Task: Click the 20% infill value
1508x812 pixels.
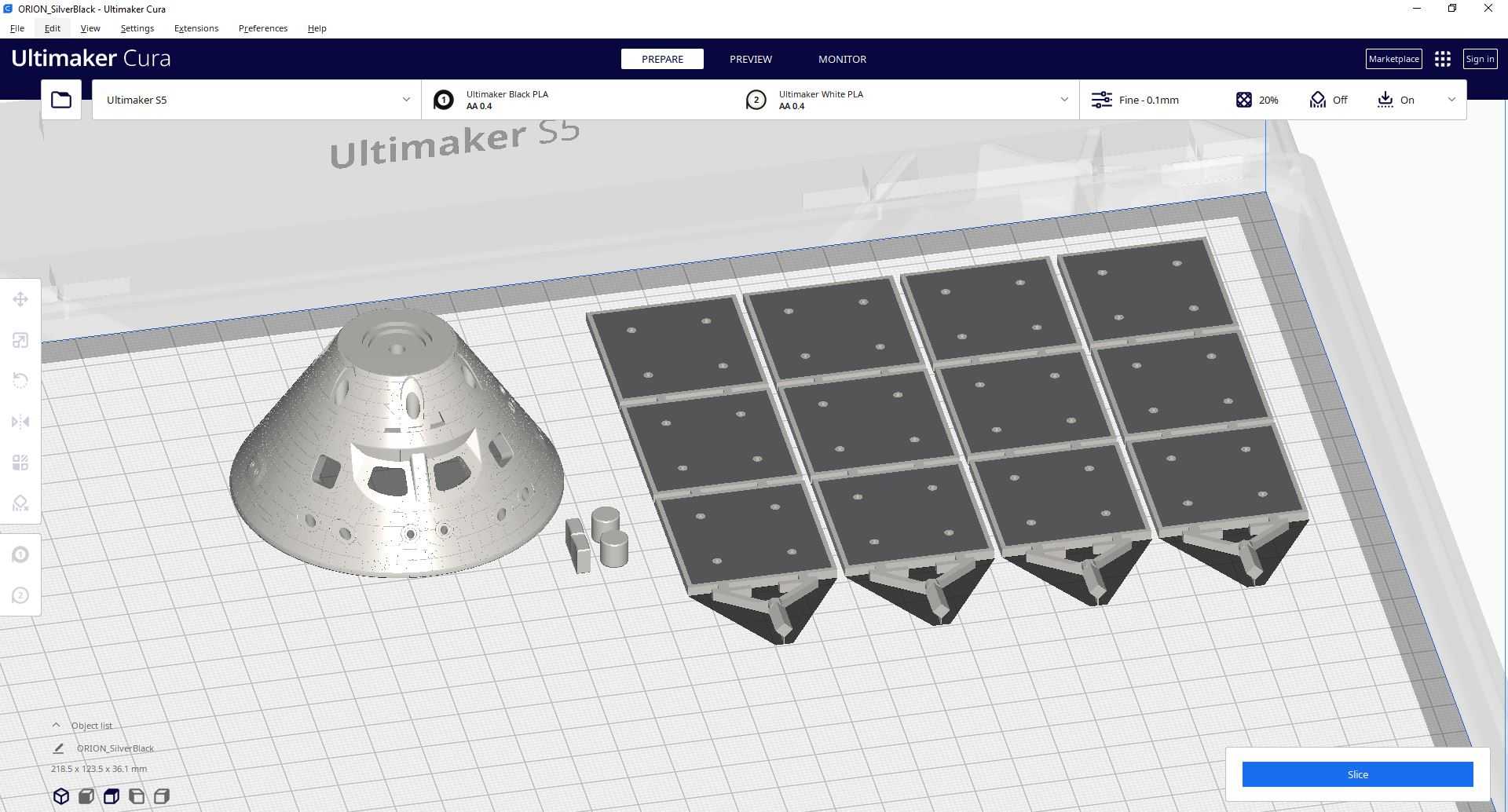Action: 1268,100
